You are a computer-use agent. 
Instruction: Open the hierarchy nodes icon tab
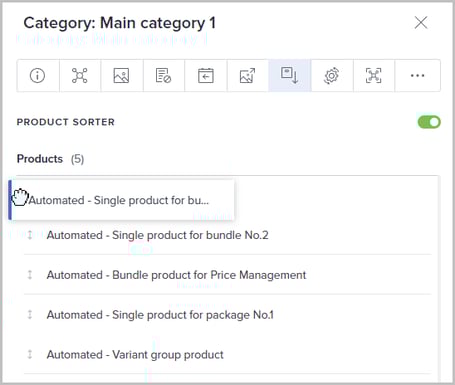tap(80, 76)
